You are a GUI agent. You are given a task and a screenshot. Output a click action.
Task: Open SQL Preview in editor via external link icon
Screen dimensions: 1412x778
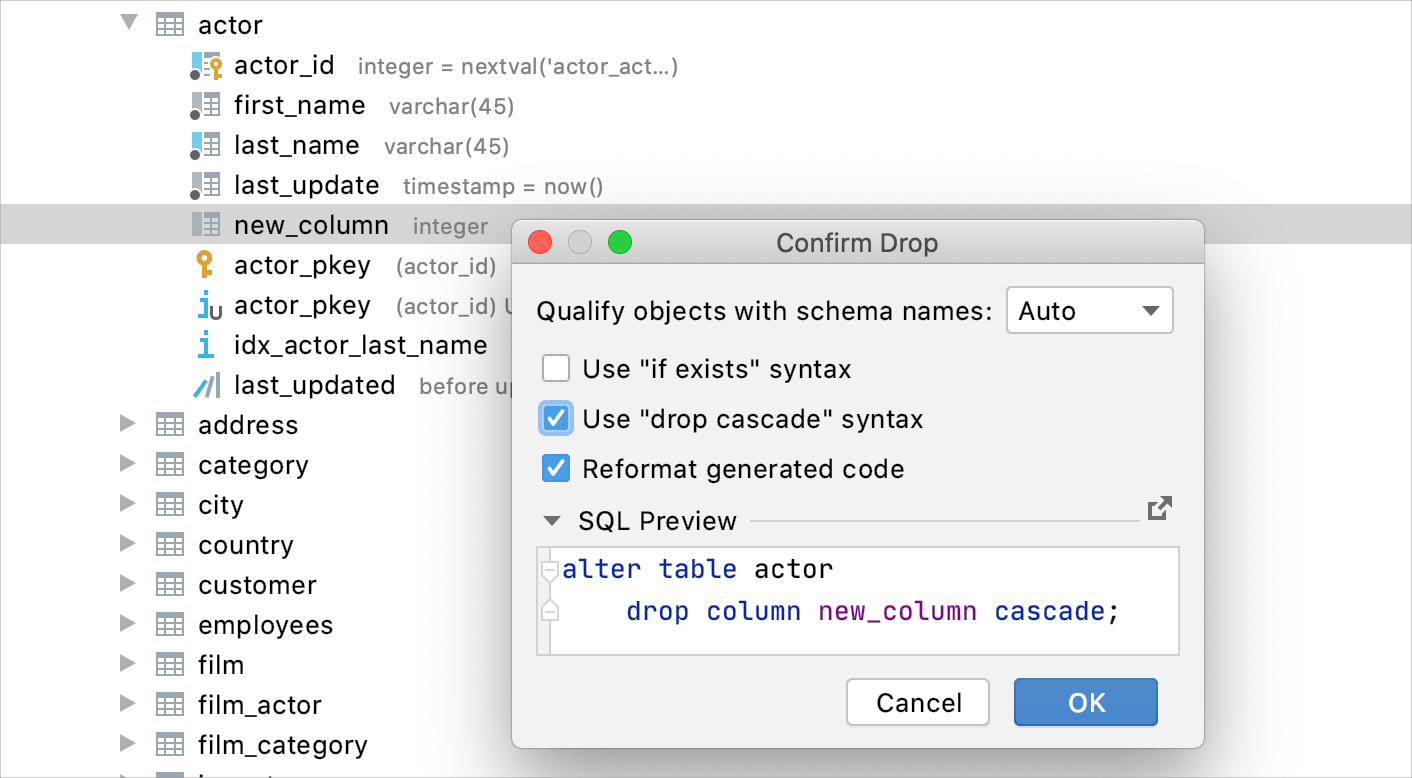1159,509
